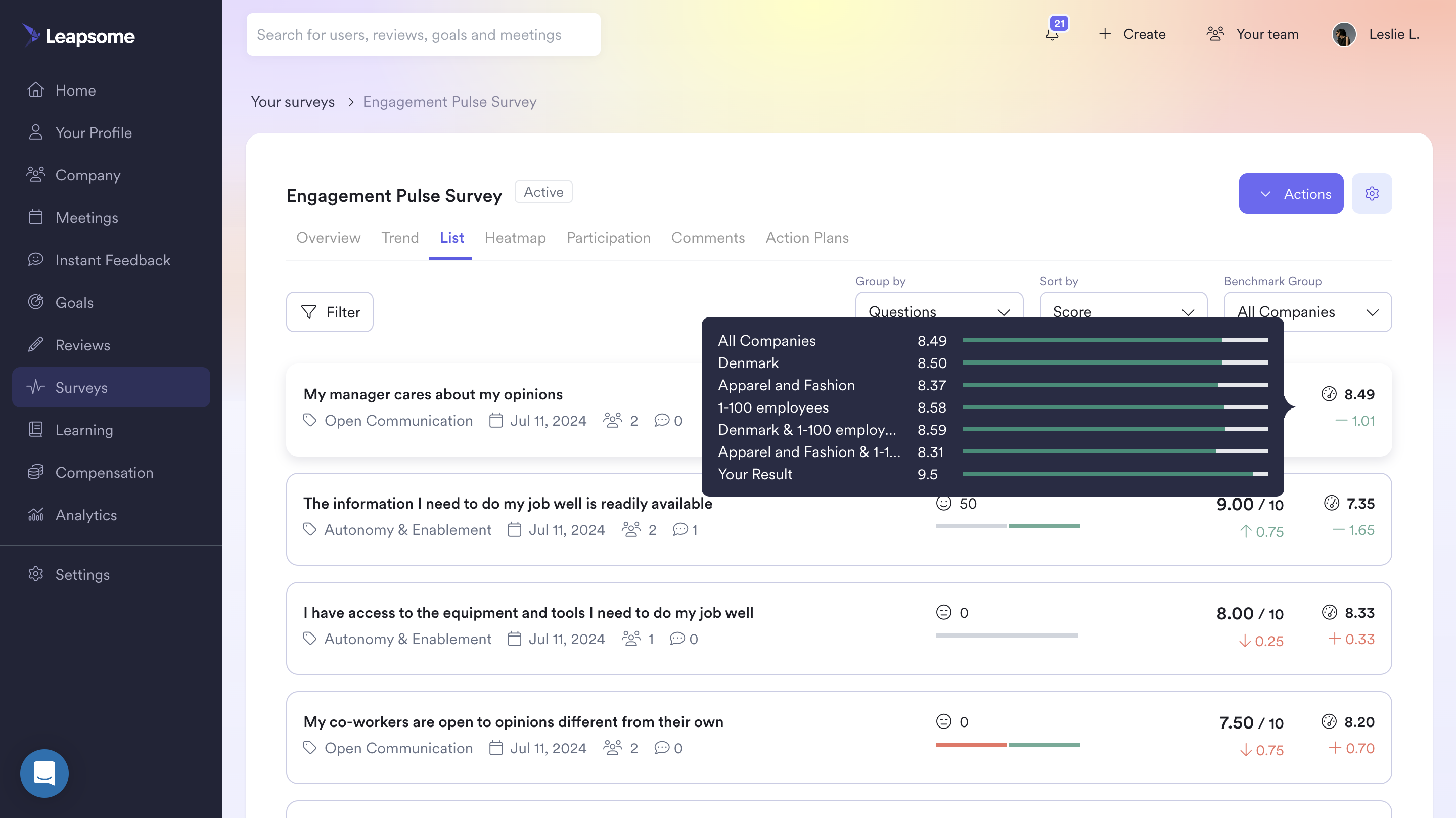
Task: Open the Group by Questions dropdown
Action: (939, 311)
